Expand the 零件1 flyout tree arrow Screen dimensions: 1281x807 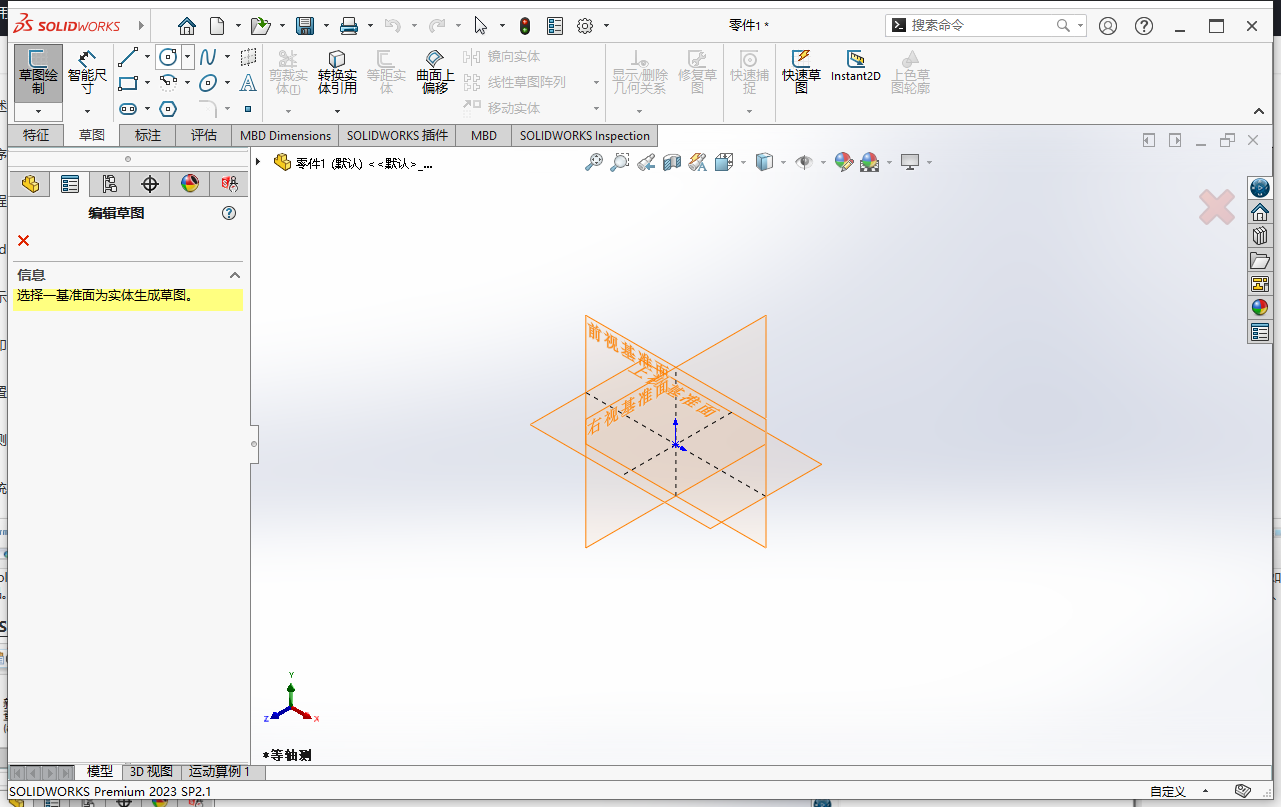[x=258, y=162]
